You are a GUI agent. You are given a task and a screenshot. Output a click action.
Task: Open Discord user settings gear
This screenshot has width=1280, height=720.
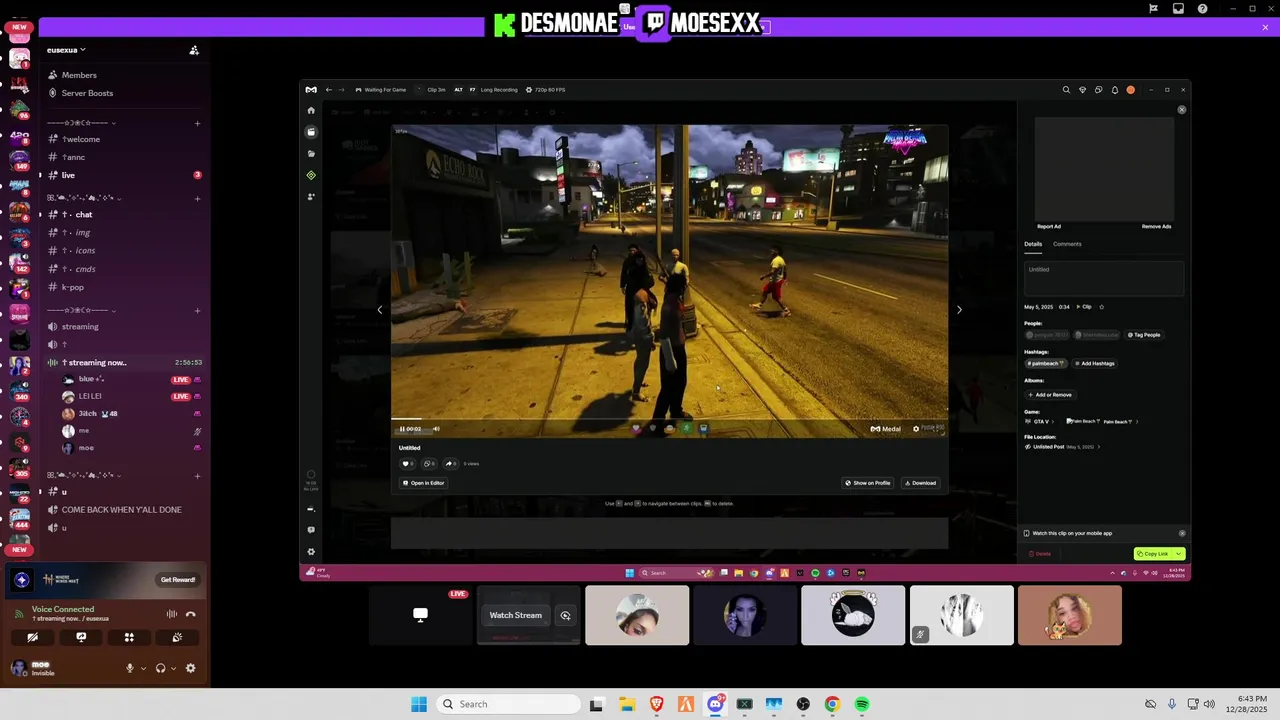[190, 668]
